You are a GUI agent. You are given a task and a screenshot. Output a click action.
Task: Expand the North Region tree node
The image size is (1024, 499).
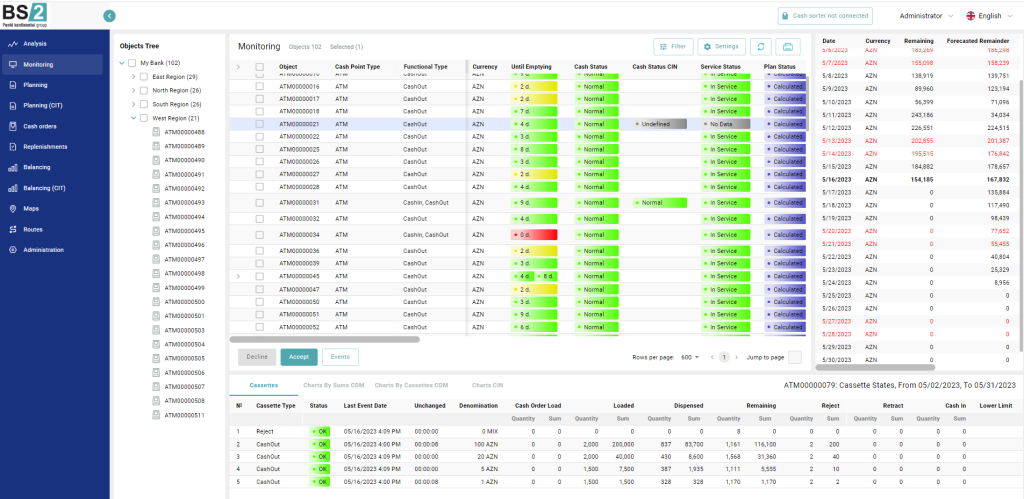[x=133, y=91]
